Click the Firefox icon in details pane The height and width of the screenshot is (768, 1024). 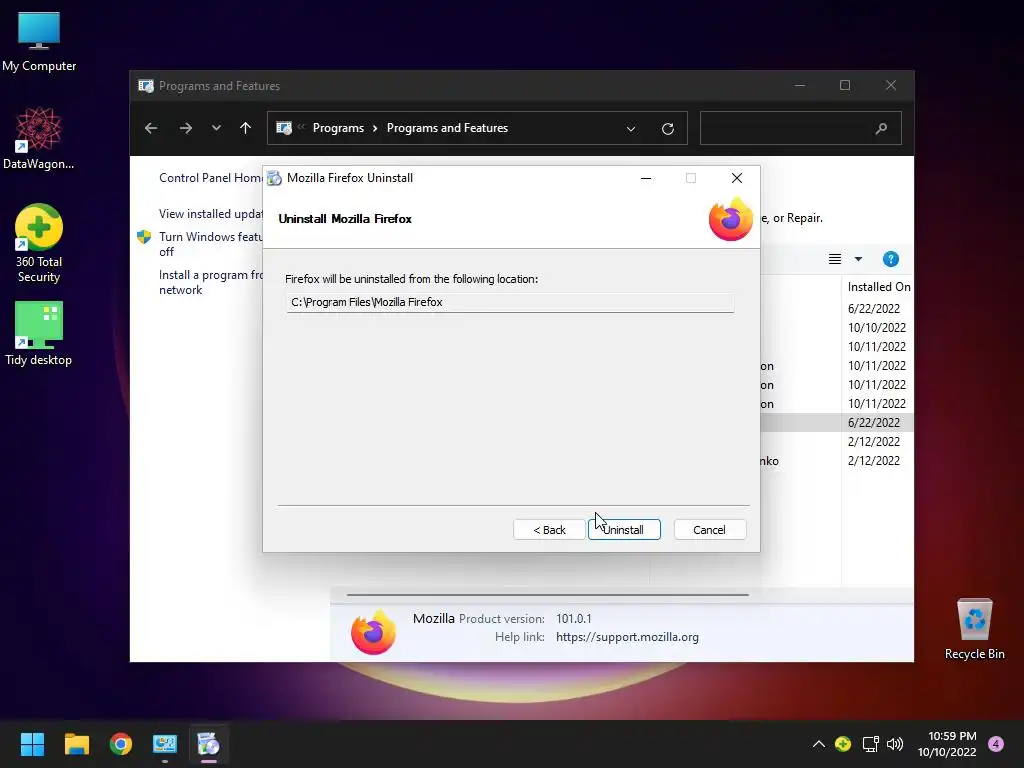click(373, 632)
